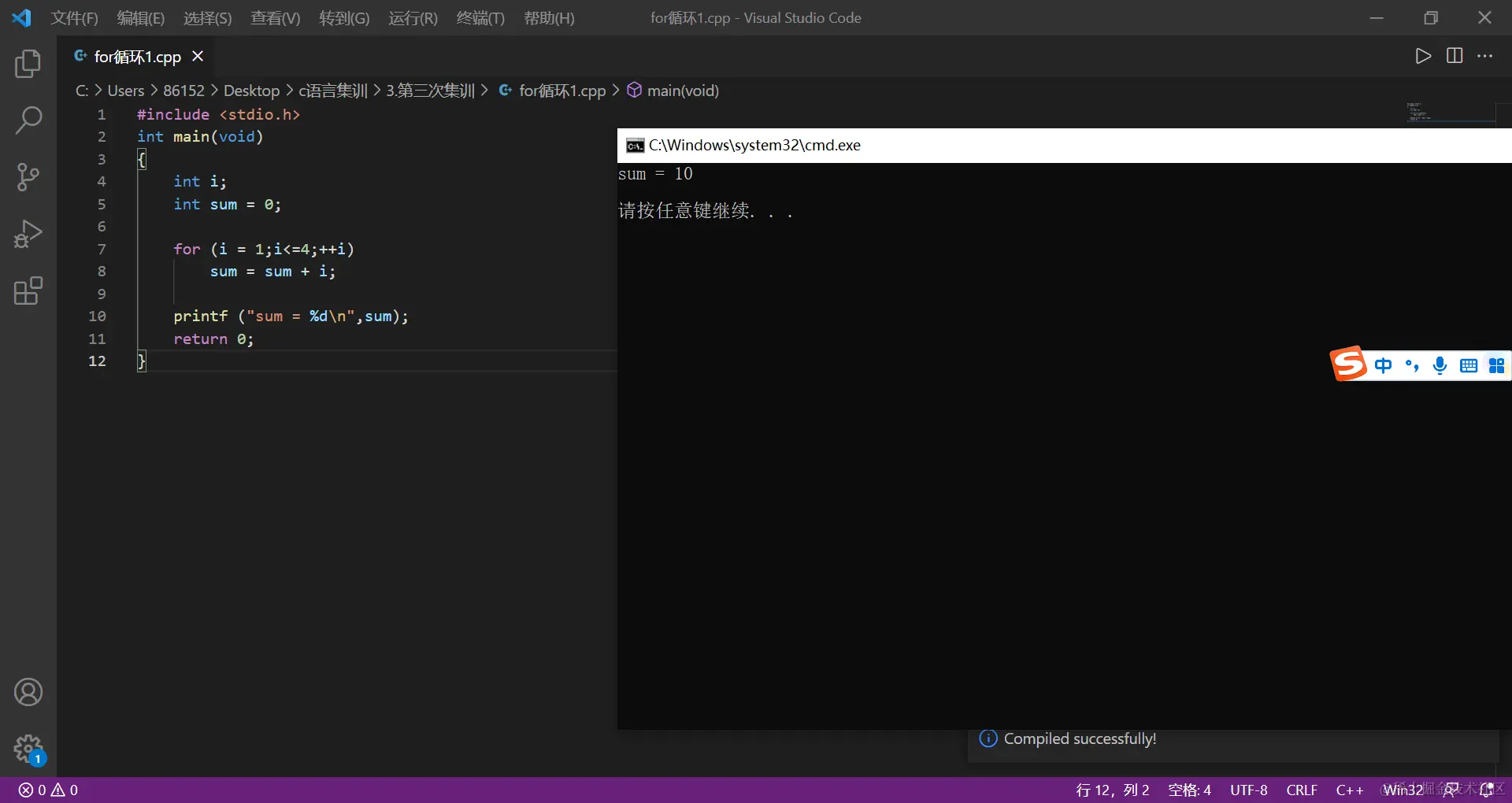Click the cmd.exe window title icon
Screen dimensions: 1512x803
click(x=635, y=146)
